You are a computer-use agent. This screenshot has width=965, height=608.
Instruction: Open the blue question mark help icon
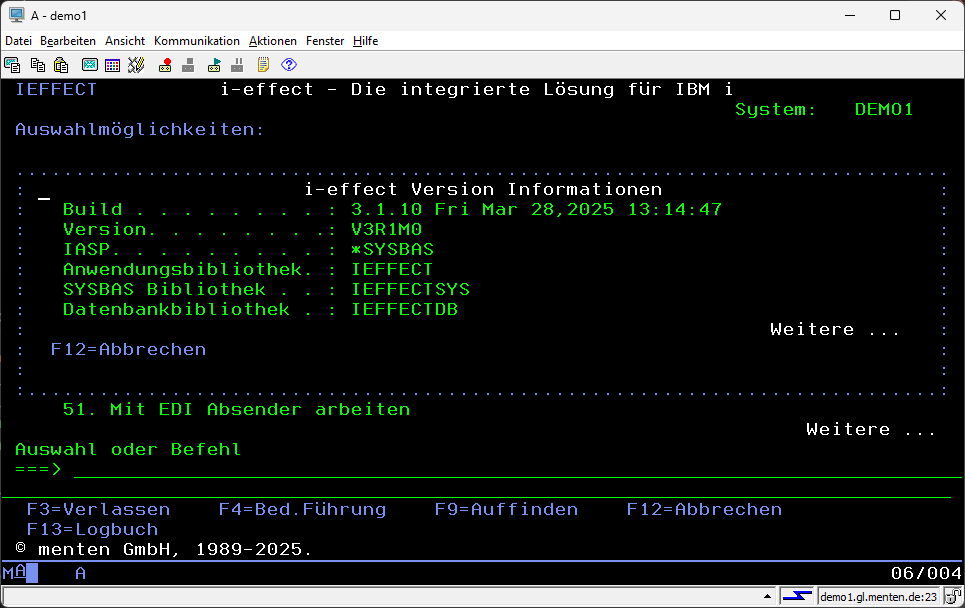coord(289,65)
